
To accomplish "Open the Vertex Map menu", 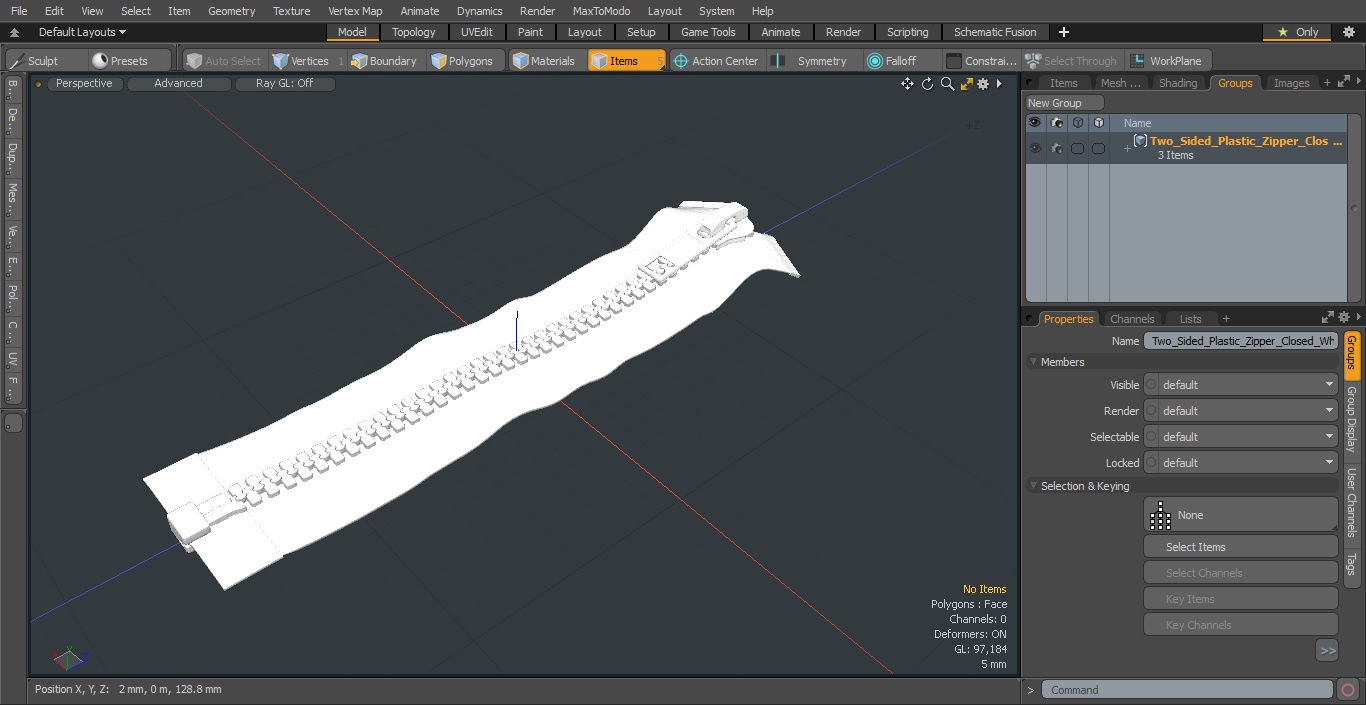I will pyautogui.click(x=355, y=11).
